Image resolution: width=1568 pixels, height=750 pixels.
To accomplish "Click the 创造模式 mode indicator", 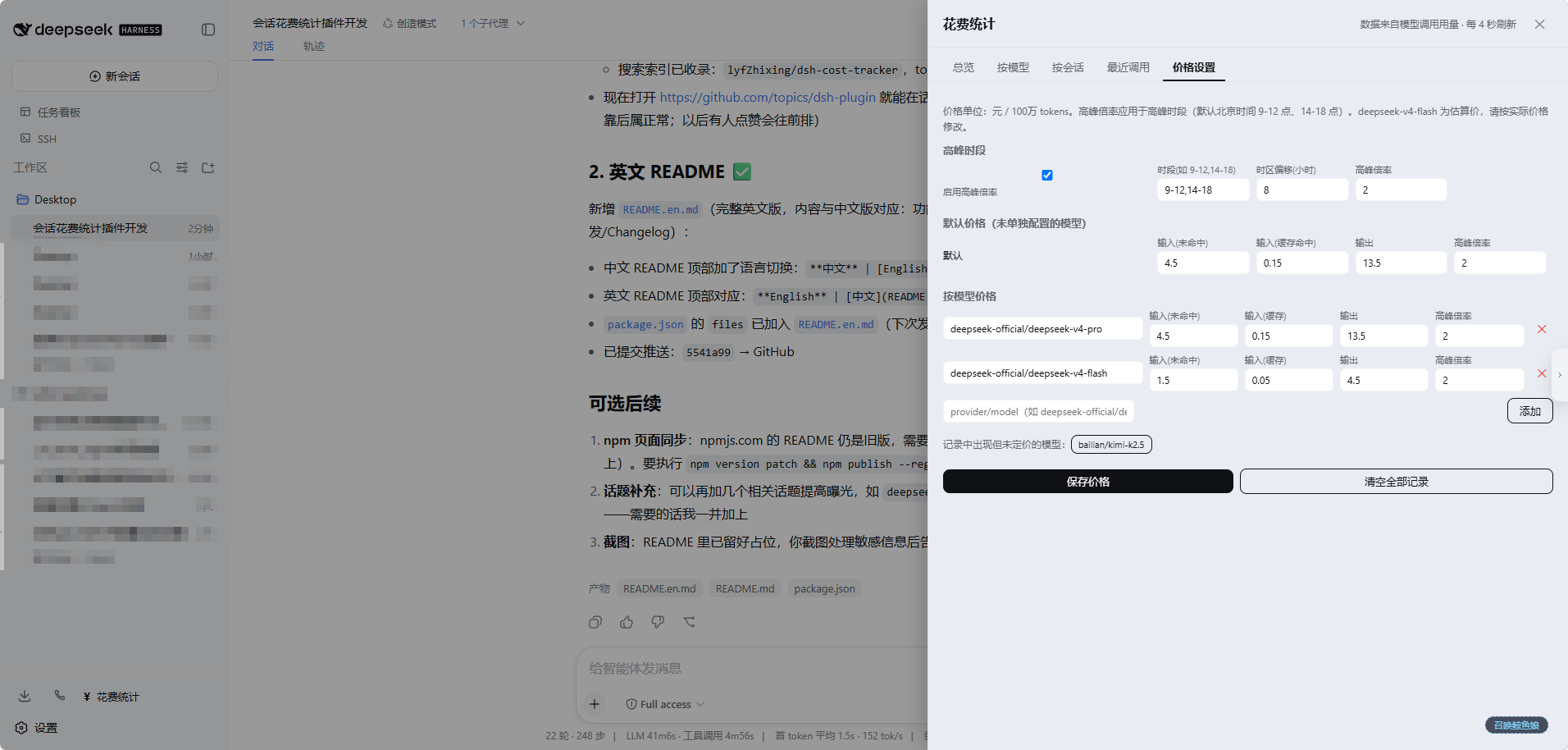I will (x=410, y=24).
